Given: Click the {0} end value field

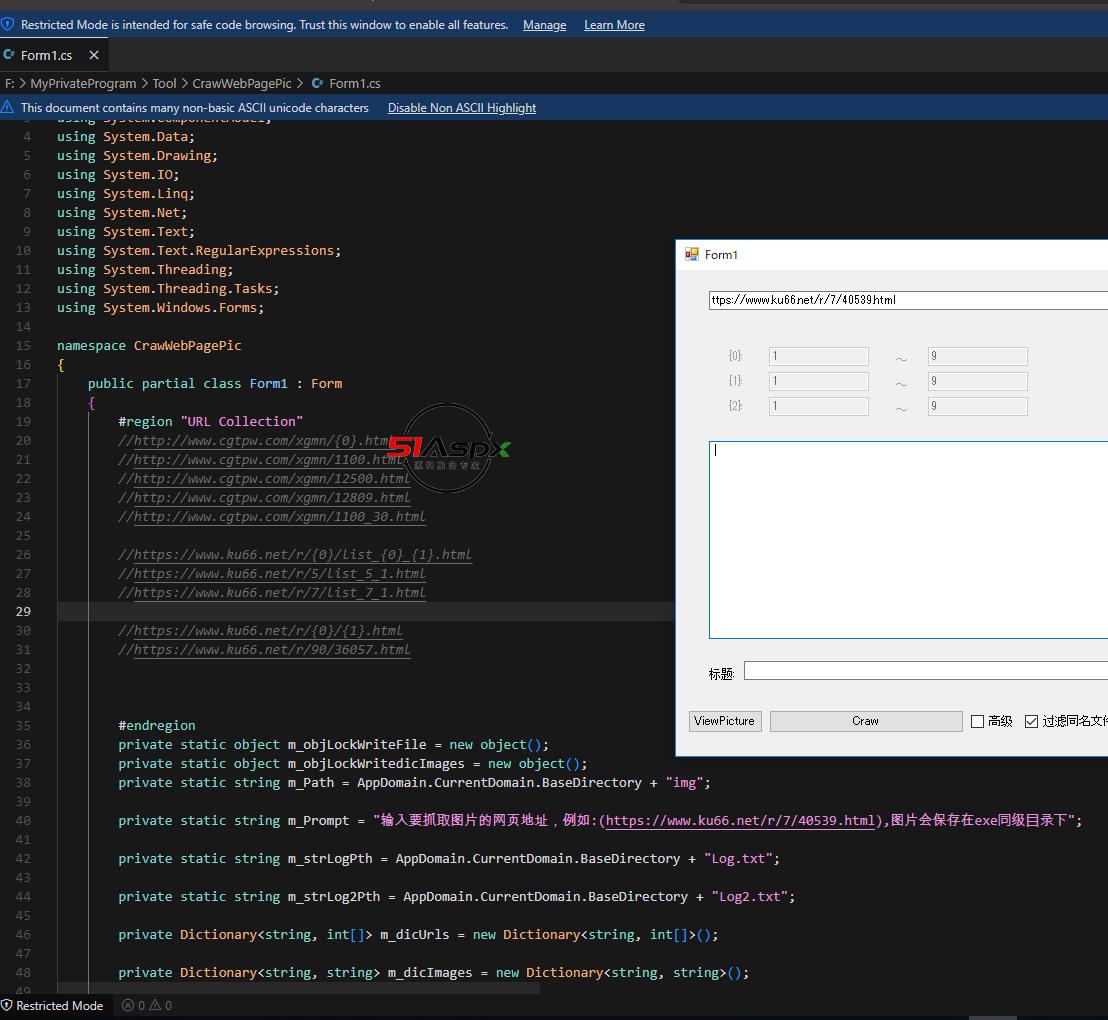Looking at the screenshot, I should [977, 356].
